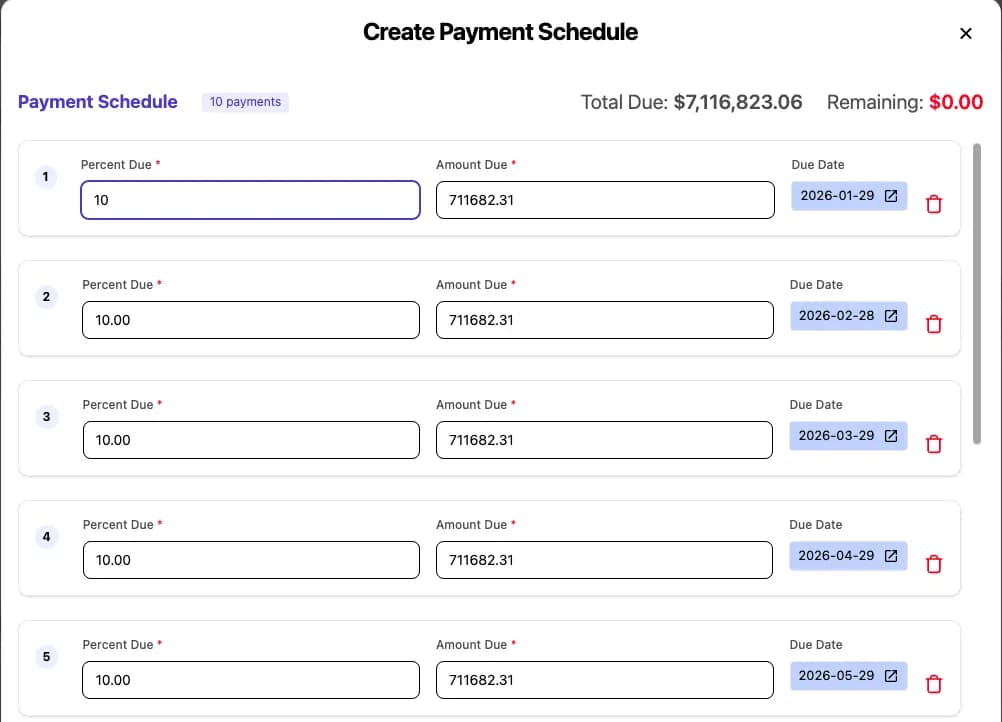Open the date editor next to 2026-04-29
The height and width of the screenshot is (722, 1002).
pyautogui.click(x=891, y=555)
